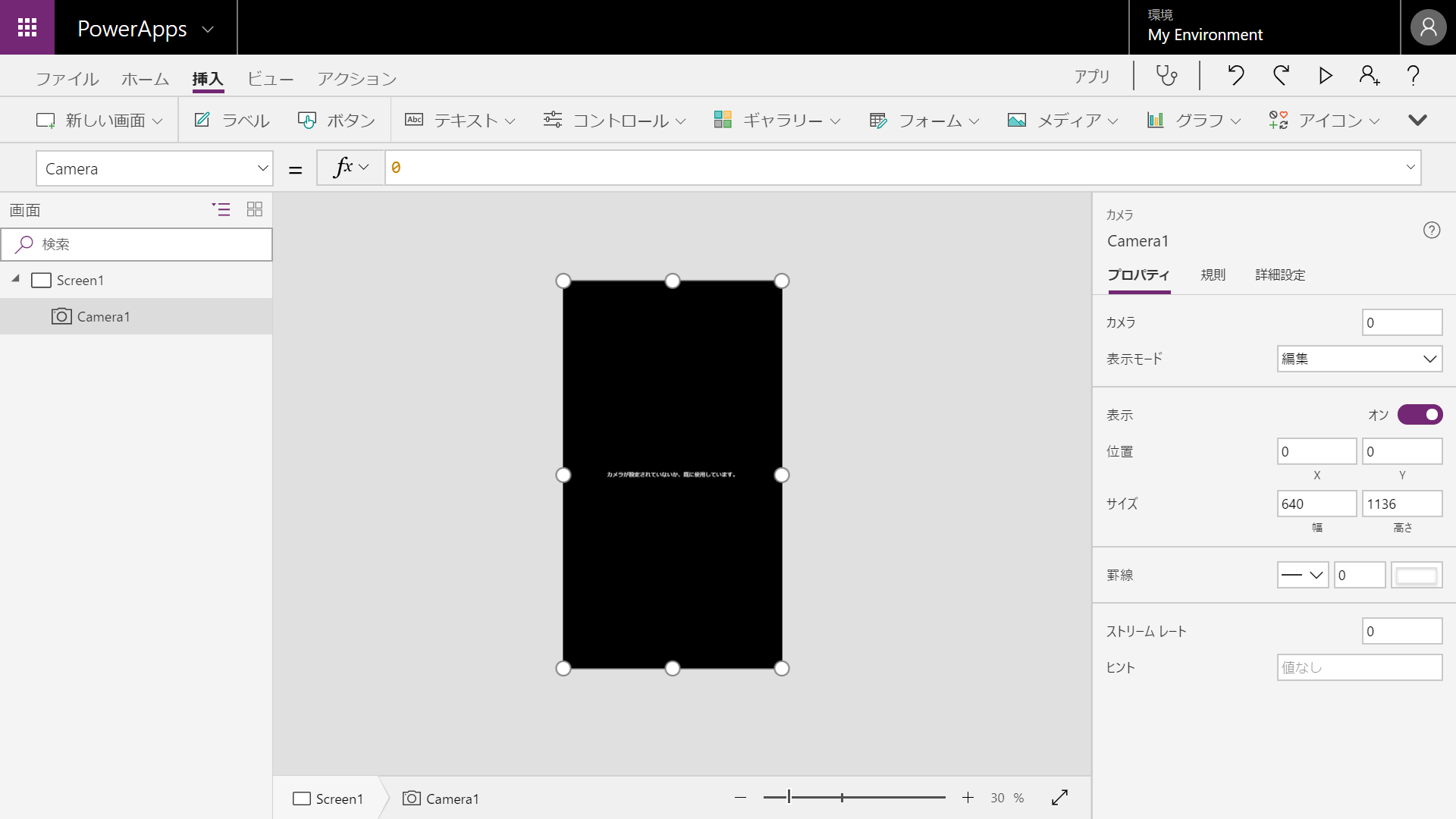
Task: Toggle the 表示 visibility switch off
Action: [1420, 415]
